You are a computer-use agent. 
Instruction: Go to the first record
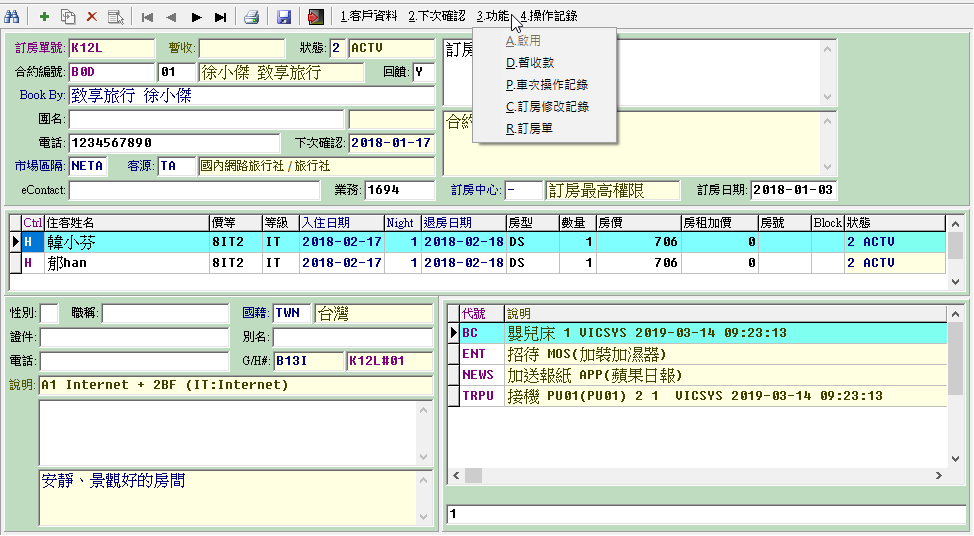point(147,16)
